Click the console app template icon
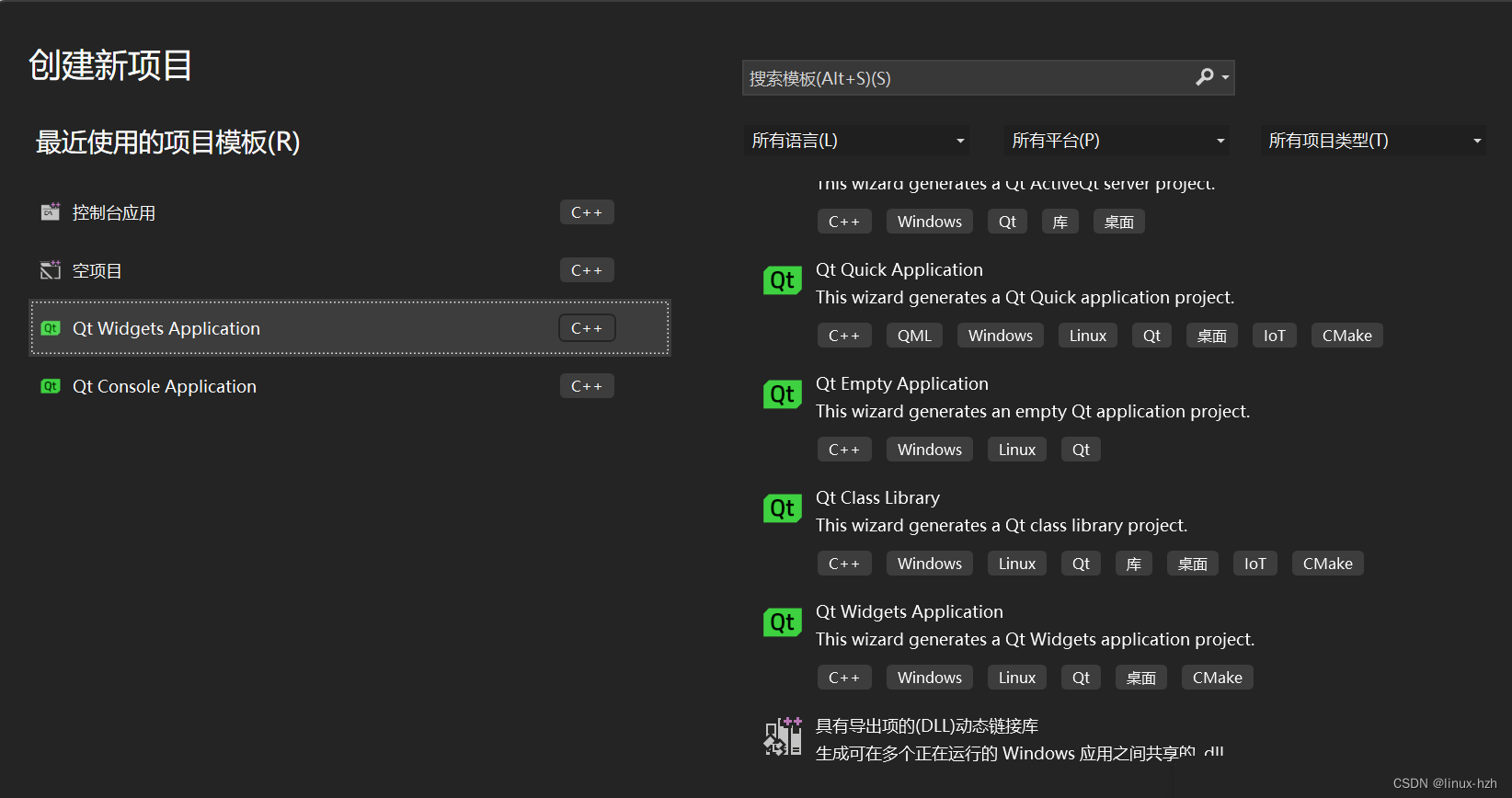This screenshot has width=1512, height=798. click(x=51, y=212)
